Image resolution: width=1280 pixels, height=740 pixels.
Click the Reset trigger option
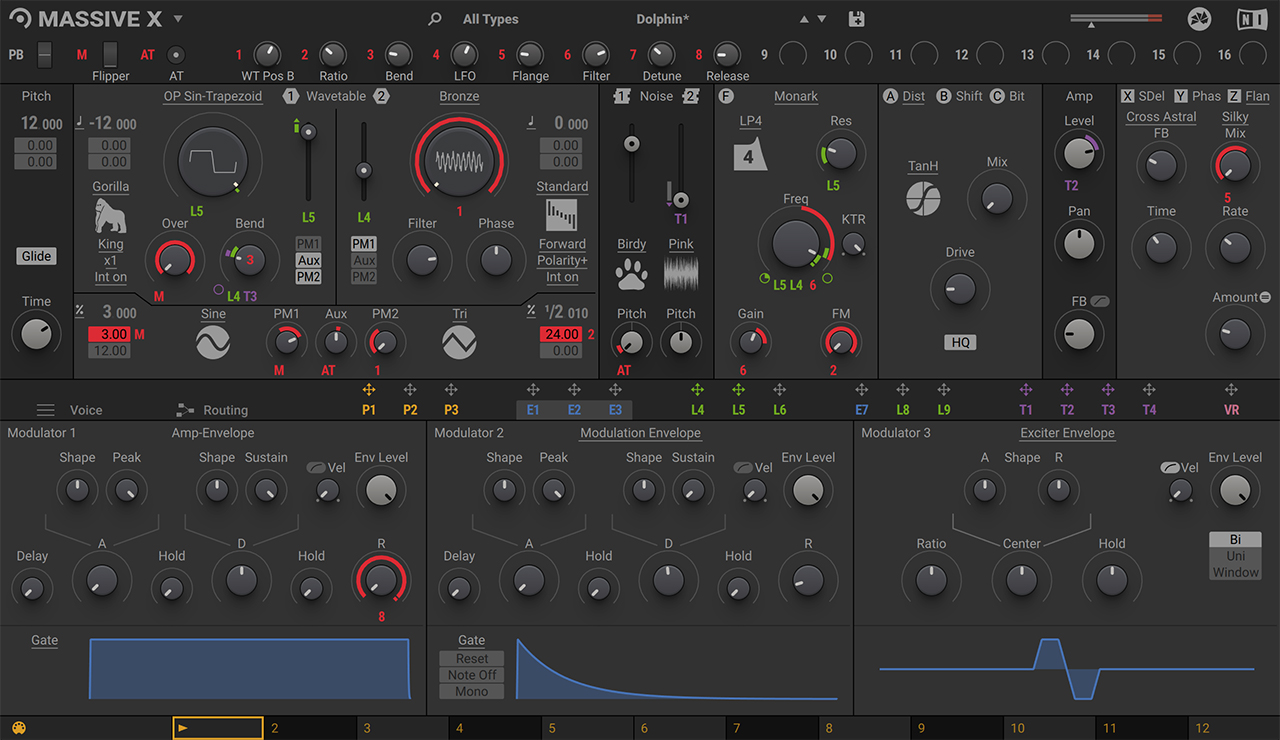pyautogui.click(x=472, y=659)
